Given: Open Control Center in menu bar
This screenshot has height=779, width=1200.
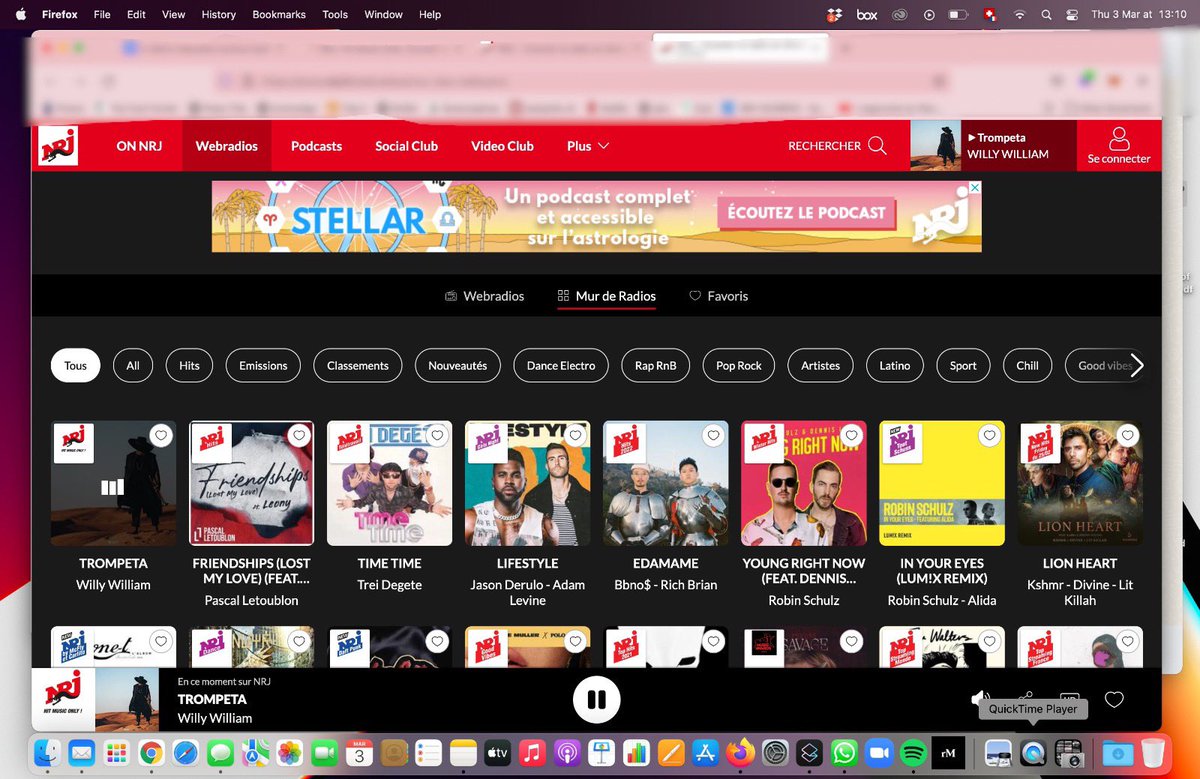Looking at the screenshot, I should click(1072, 15).
